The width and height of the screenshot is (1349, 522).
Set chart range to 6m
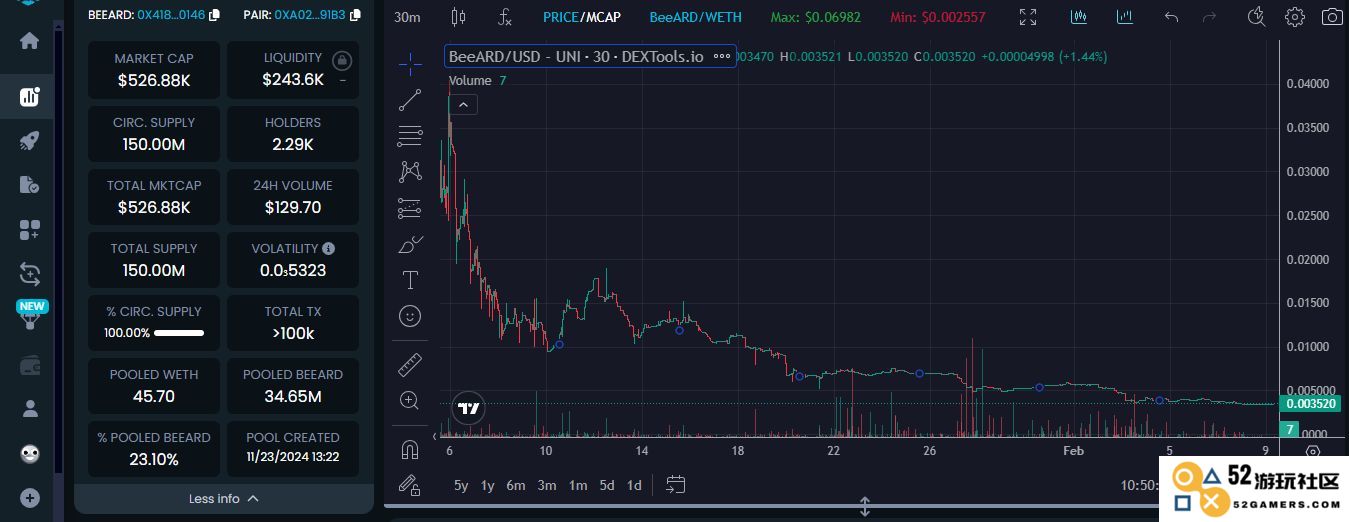pyautogui.click(x=516, y=485)
